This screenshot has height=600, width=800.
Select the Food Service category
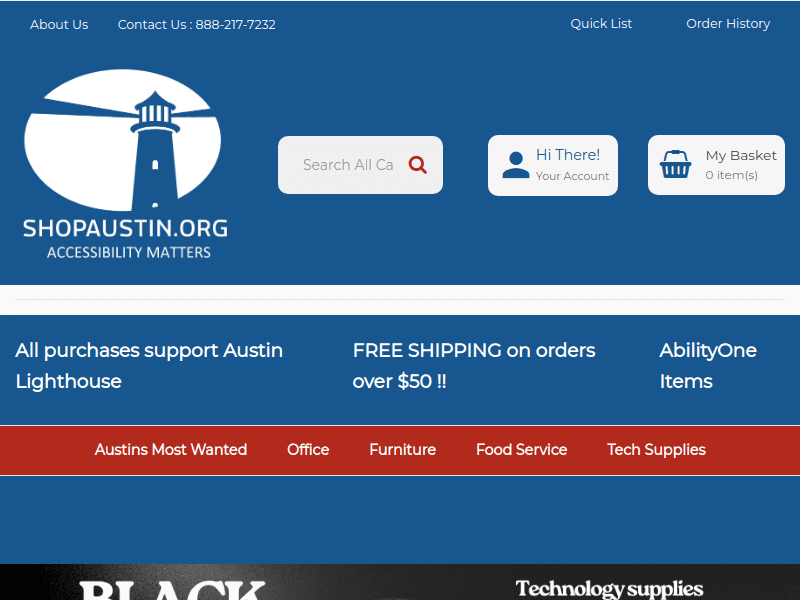point(521,449)
